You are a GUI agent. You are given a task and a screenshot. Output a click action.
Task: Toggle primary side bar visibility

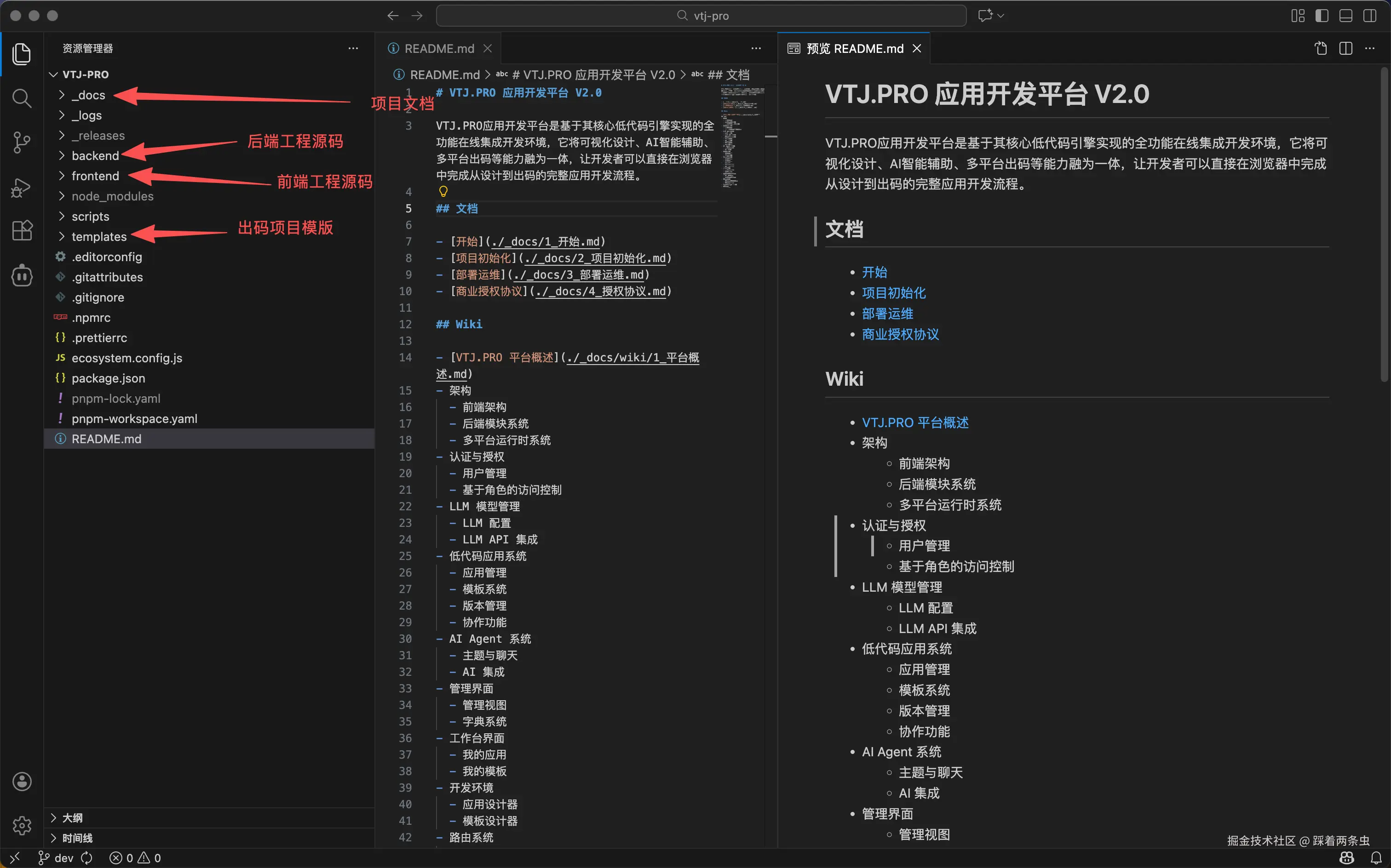1322,16
